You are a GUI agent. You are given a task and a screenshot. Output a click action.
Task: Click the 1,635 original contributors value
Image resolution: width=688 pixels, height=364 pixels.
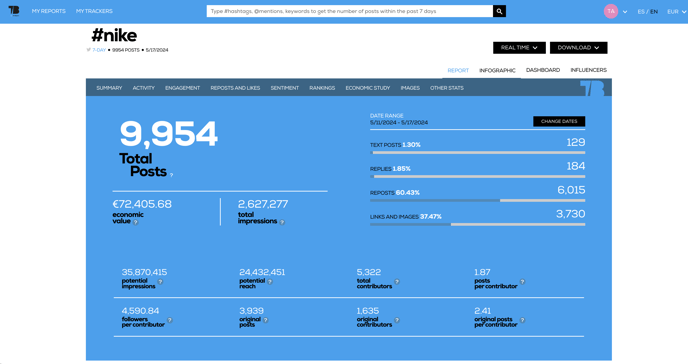tap(368, 311)
